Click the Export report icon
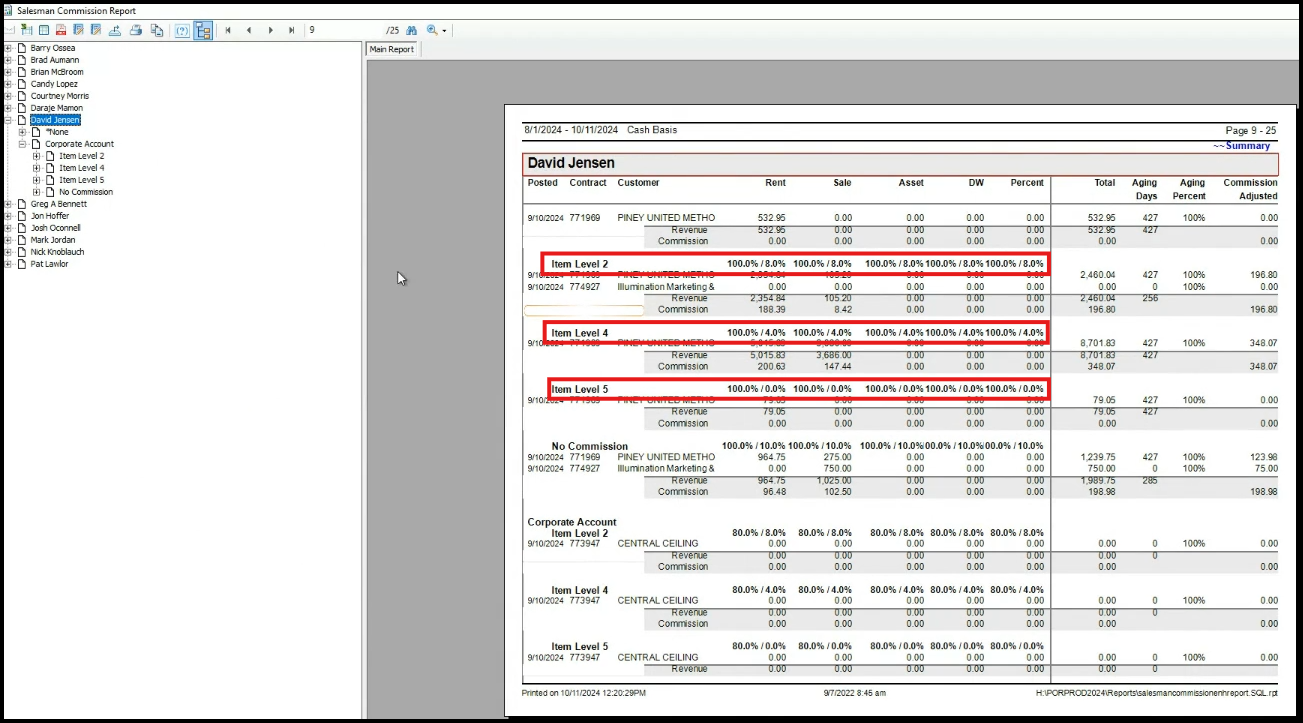Screen dimensions: 1303x723 click(x=115, y=30)
